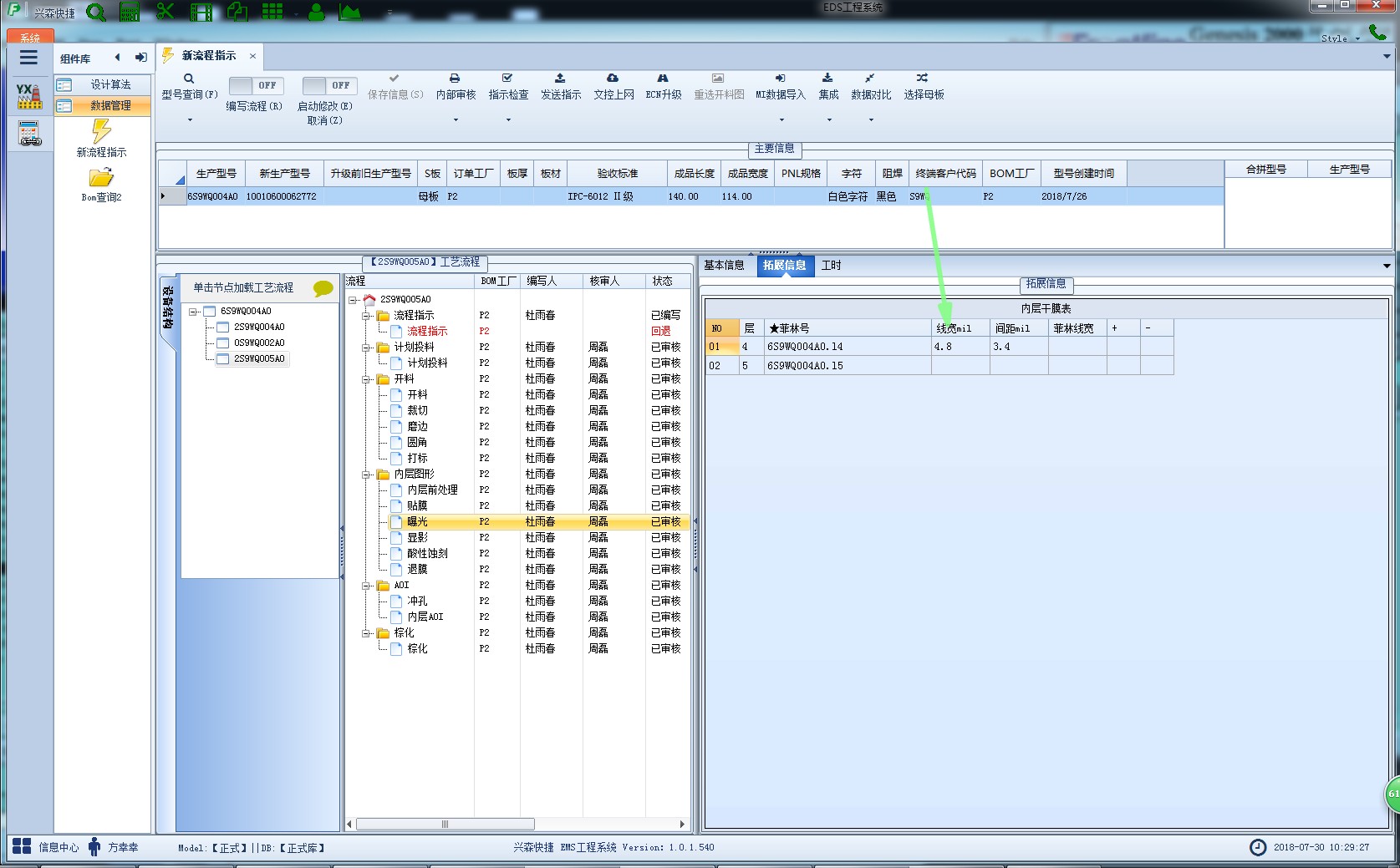Click the scissors icon in title bar
This screenshot has width=1400, height=868.
click(x=165, y=12)
